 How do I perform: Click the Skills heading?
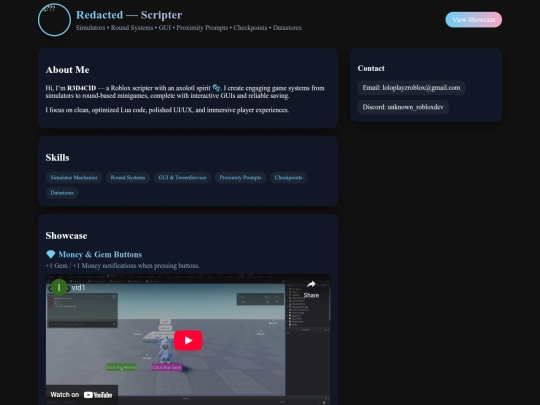(58, 158)
